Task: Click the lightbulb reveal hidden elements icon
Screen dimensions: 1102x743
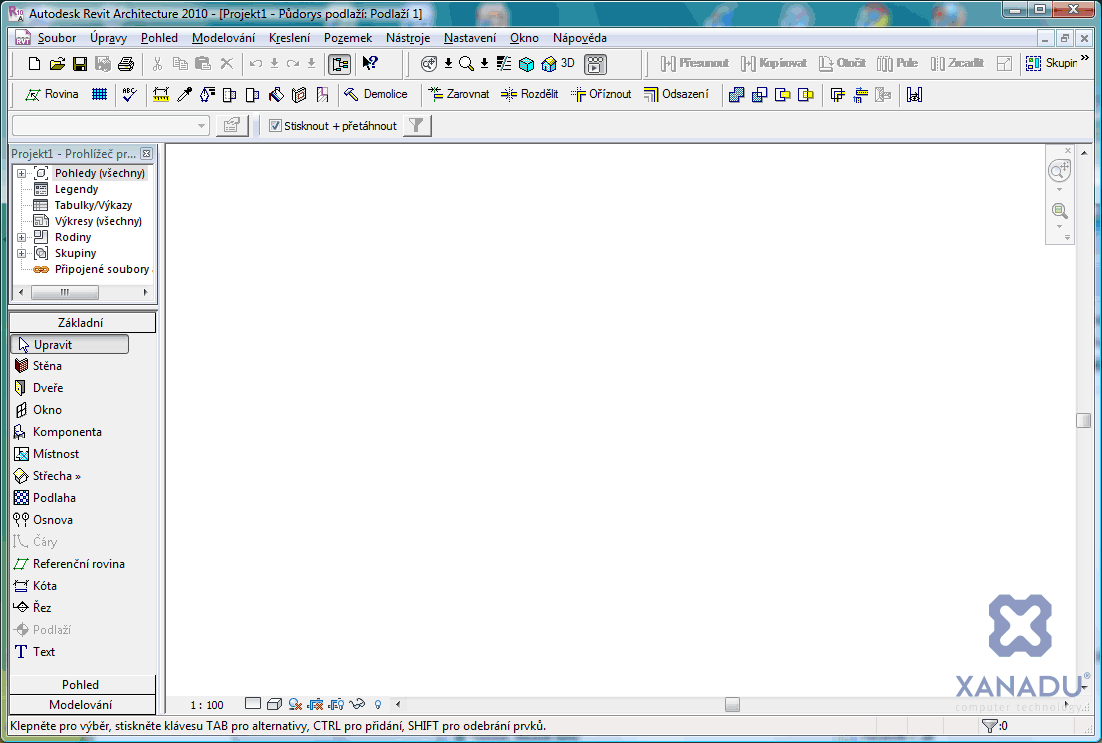Action: pos(378,704)
